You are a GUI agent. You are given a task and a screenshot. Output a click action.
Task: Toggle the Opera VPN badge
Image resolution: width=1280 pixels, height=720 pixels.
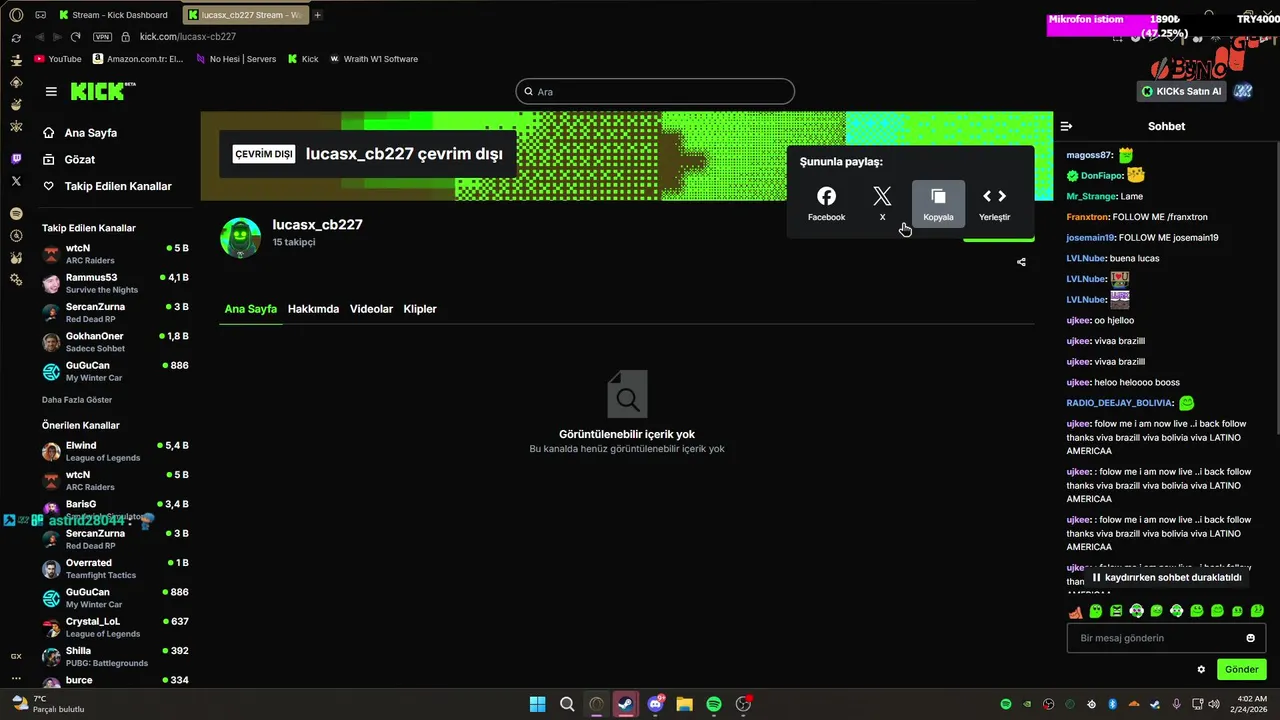102,37
